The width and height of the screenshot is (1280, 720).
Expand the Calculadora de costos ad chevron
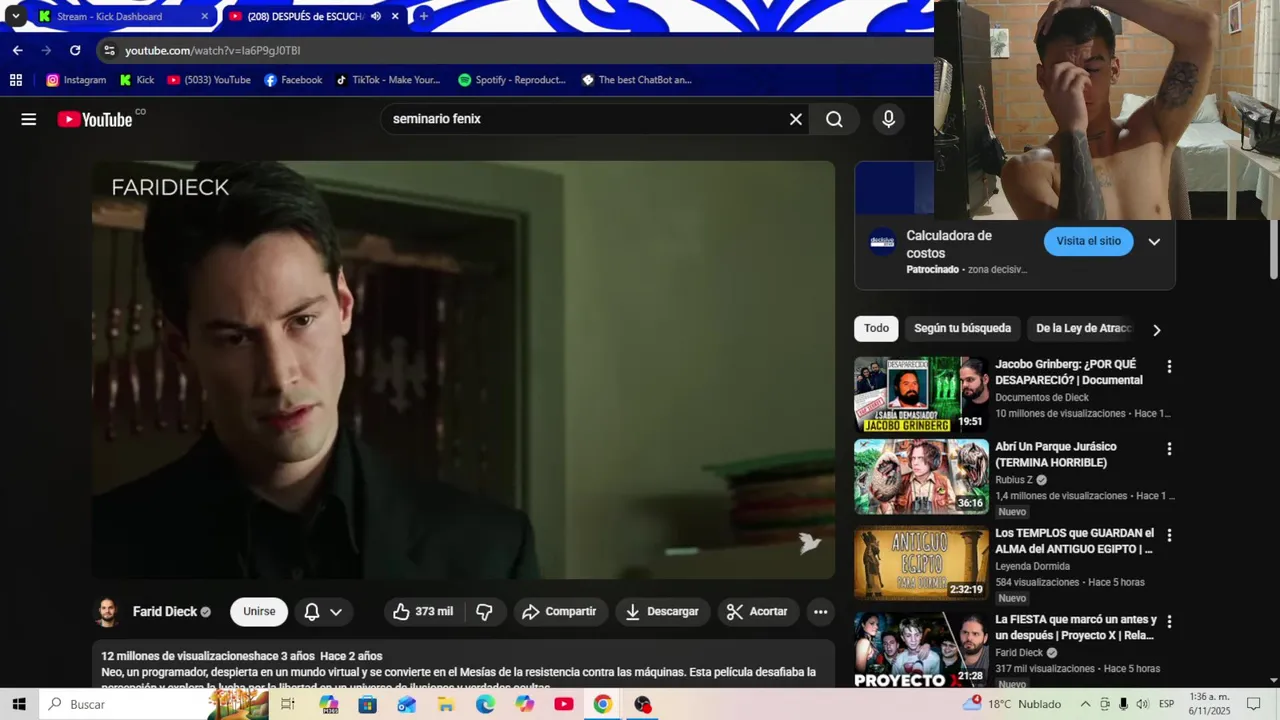pos(1154,242)
